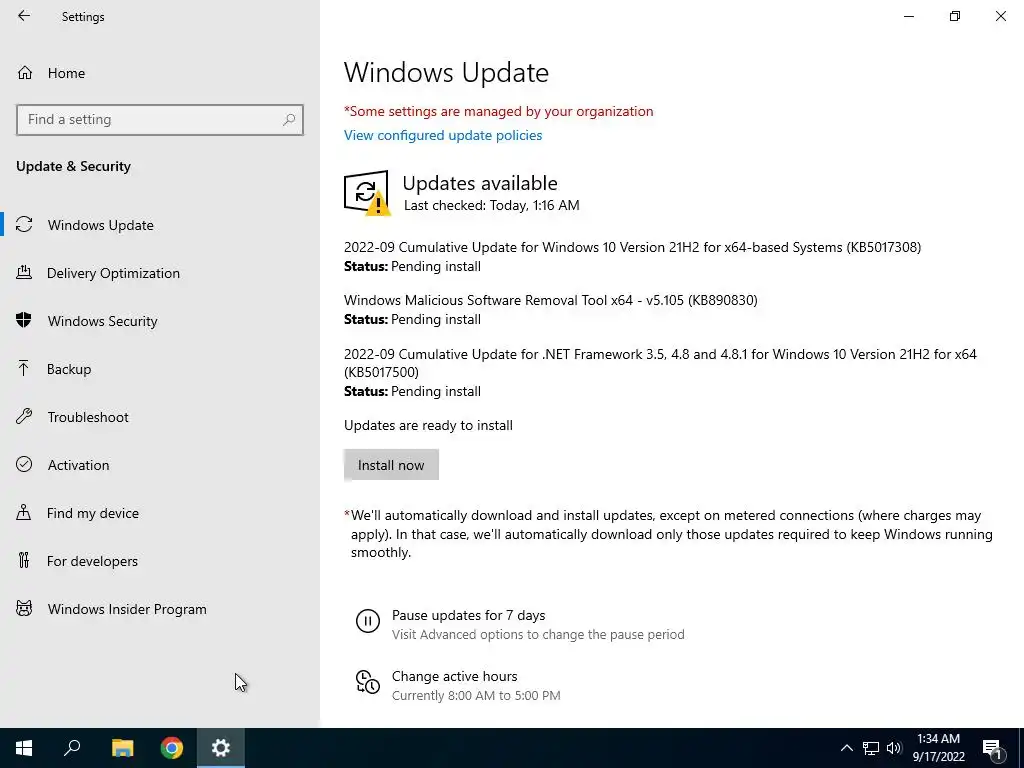This screenshot has width=1024, height=768.
Task: Click the Troubleshoot wrench icon
Action: tap(24, 416)
